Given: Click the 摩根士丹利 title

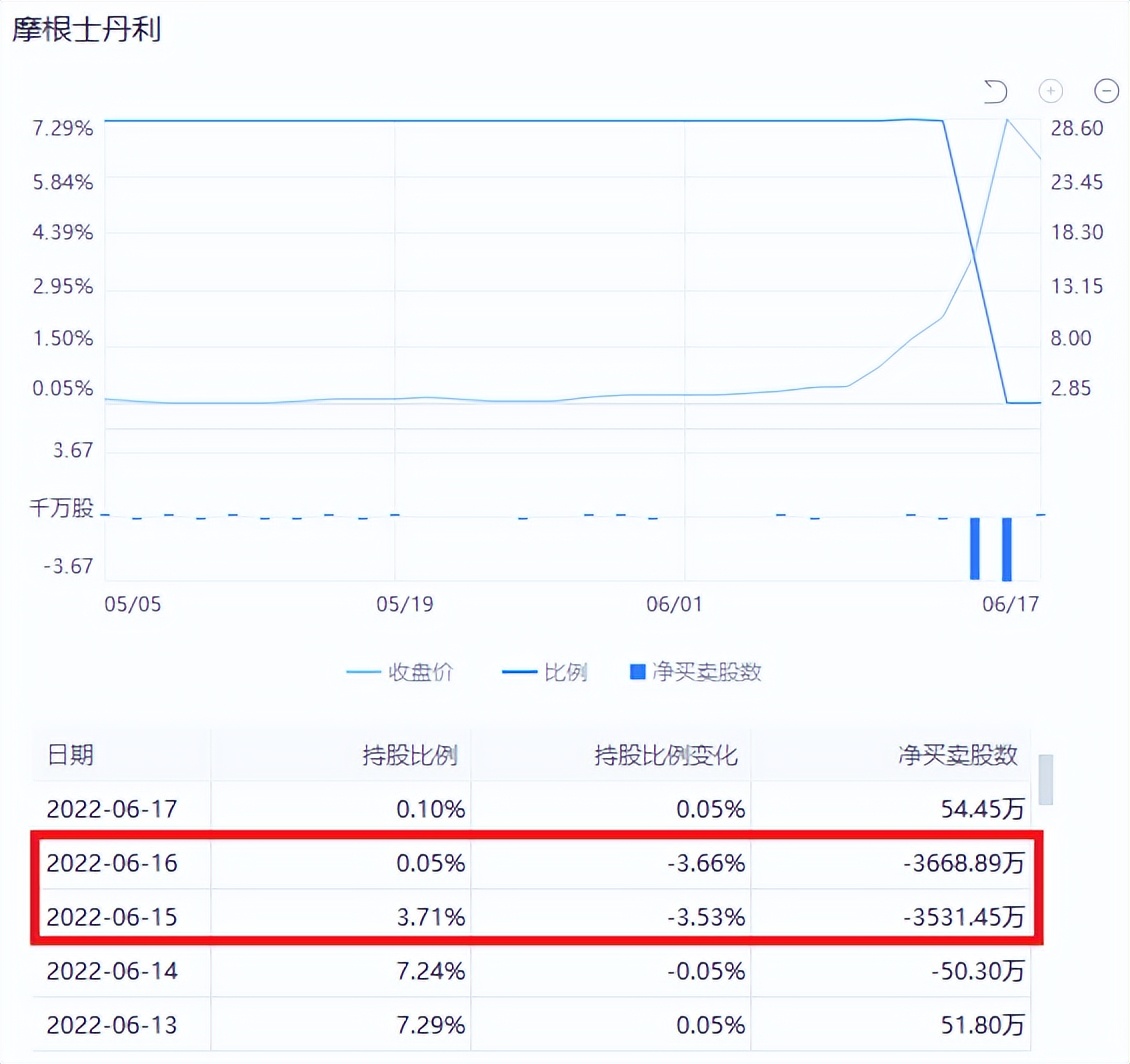Looking at the screenshot, I should (x=86, y=30).
